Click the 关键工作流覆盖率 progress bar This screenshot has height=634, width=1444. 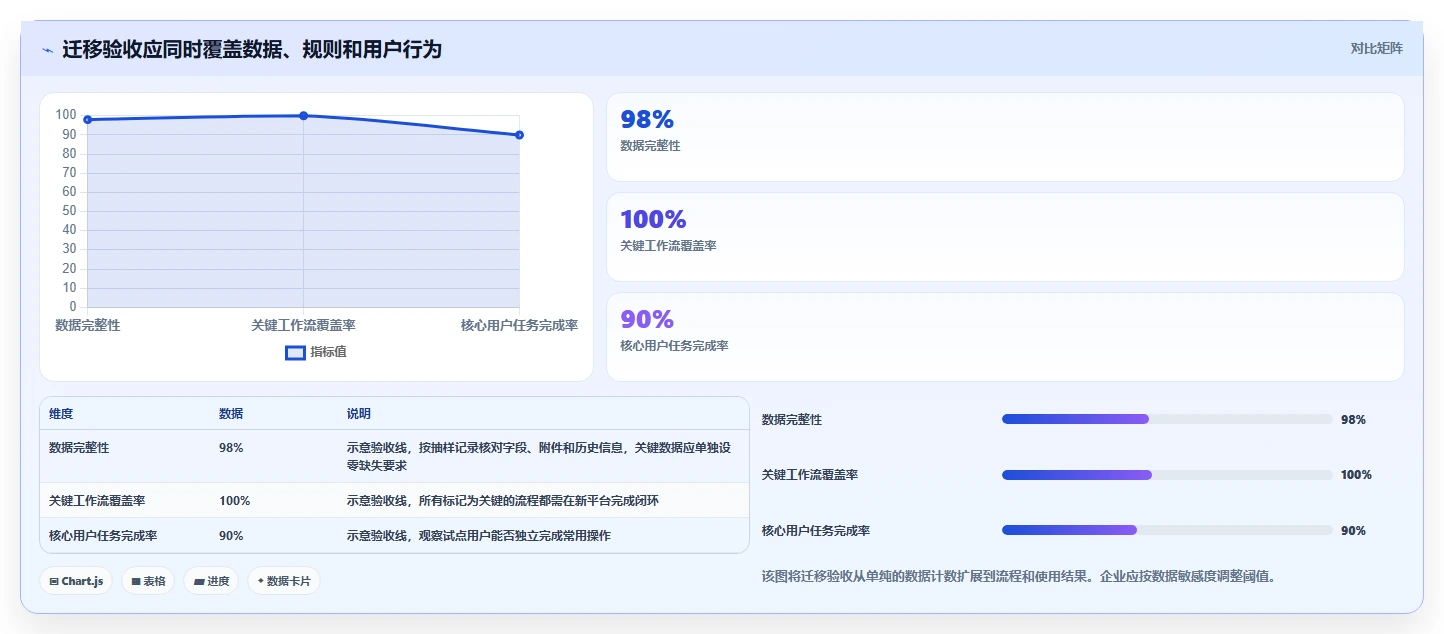click(x=1167, y=475)
